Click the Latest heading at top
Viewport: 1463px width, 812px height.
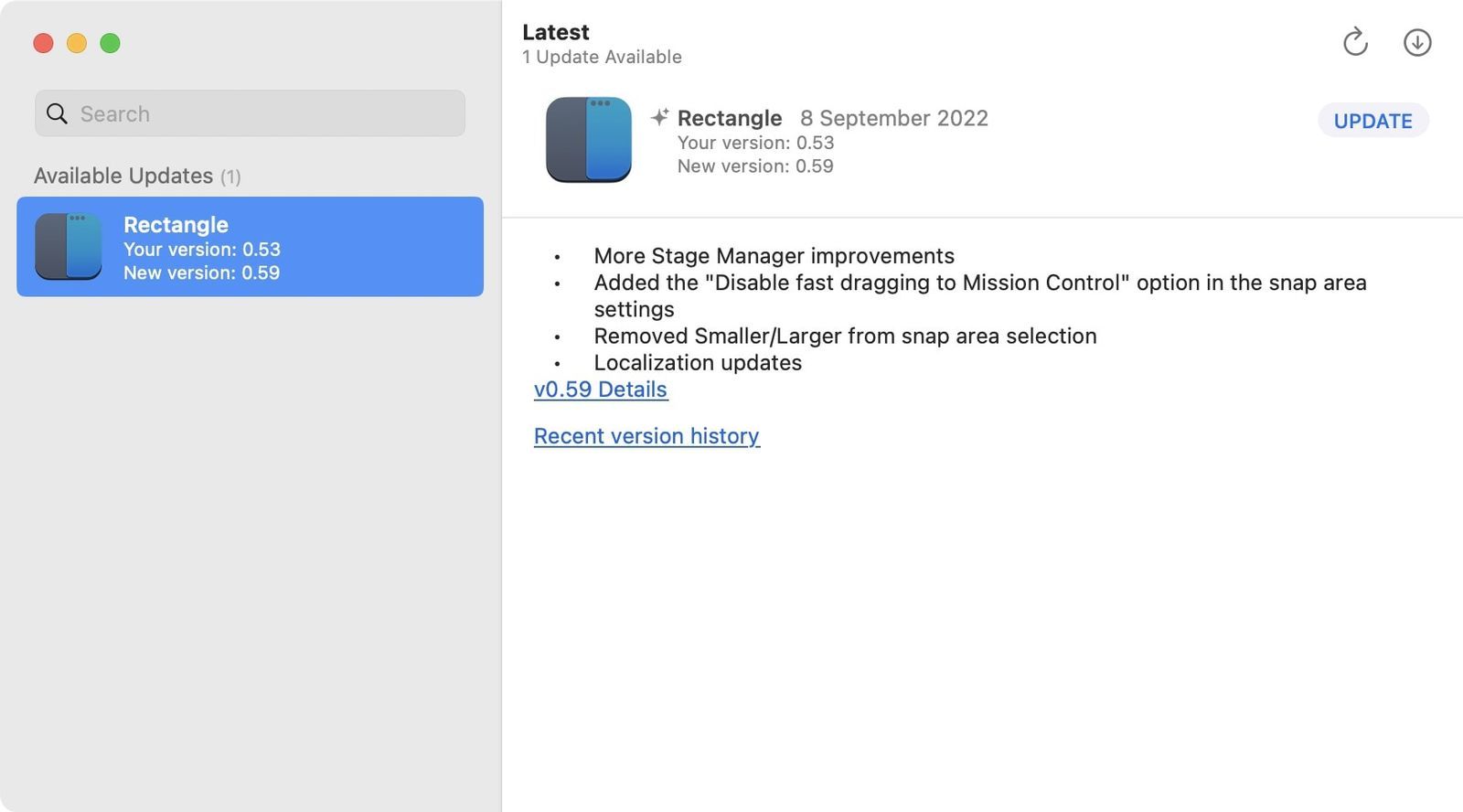pos(555,32)
